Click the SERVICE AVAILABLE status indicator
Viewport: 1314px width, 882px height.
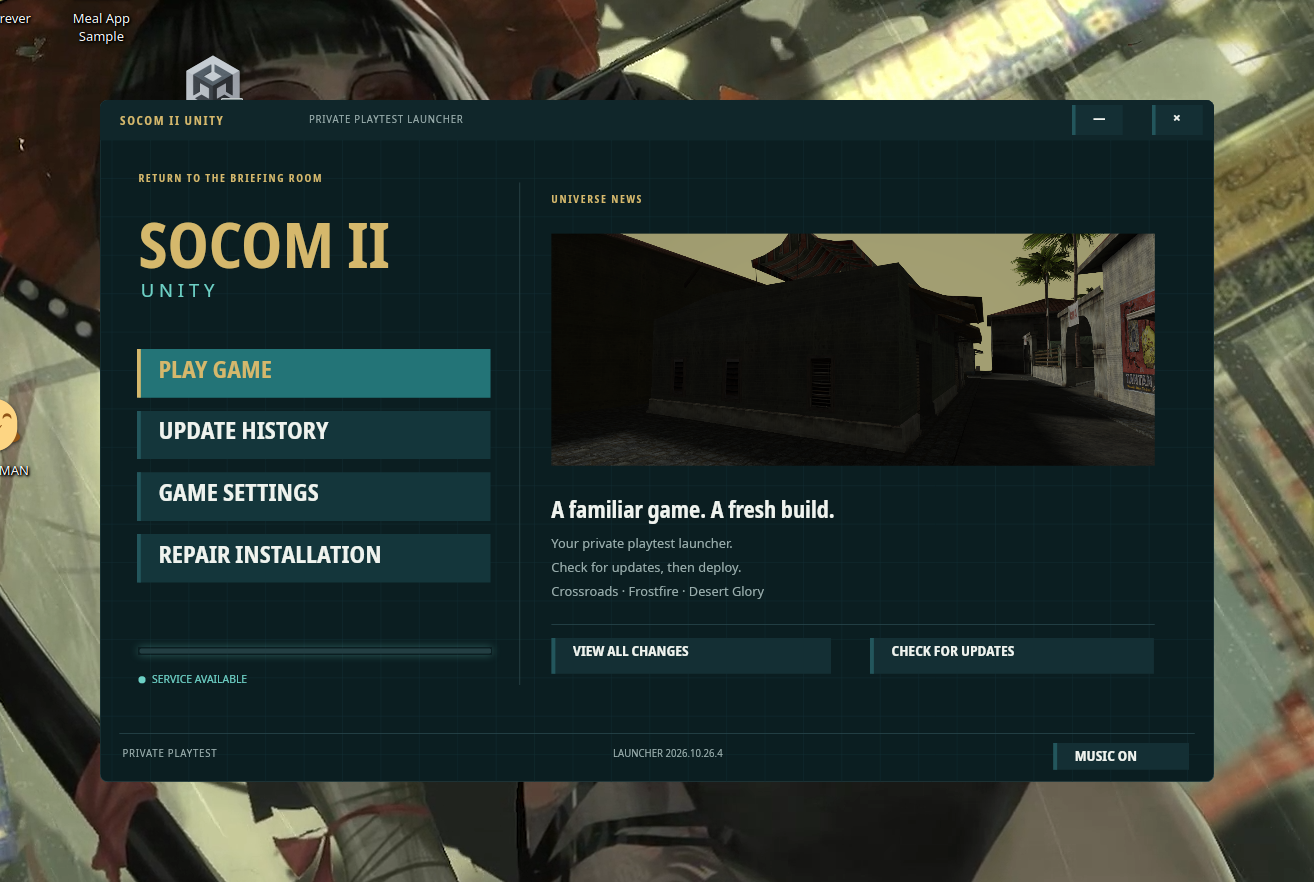coord(193,679)
